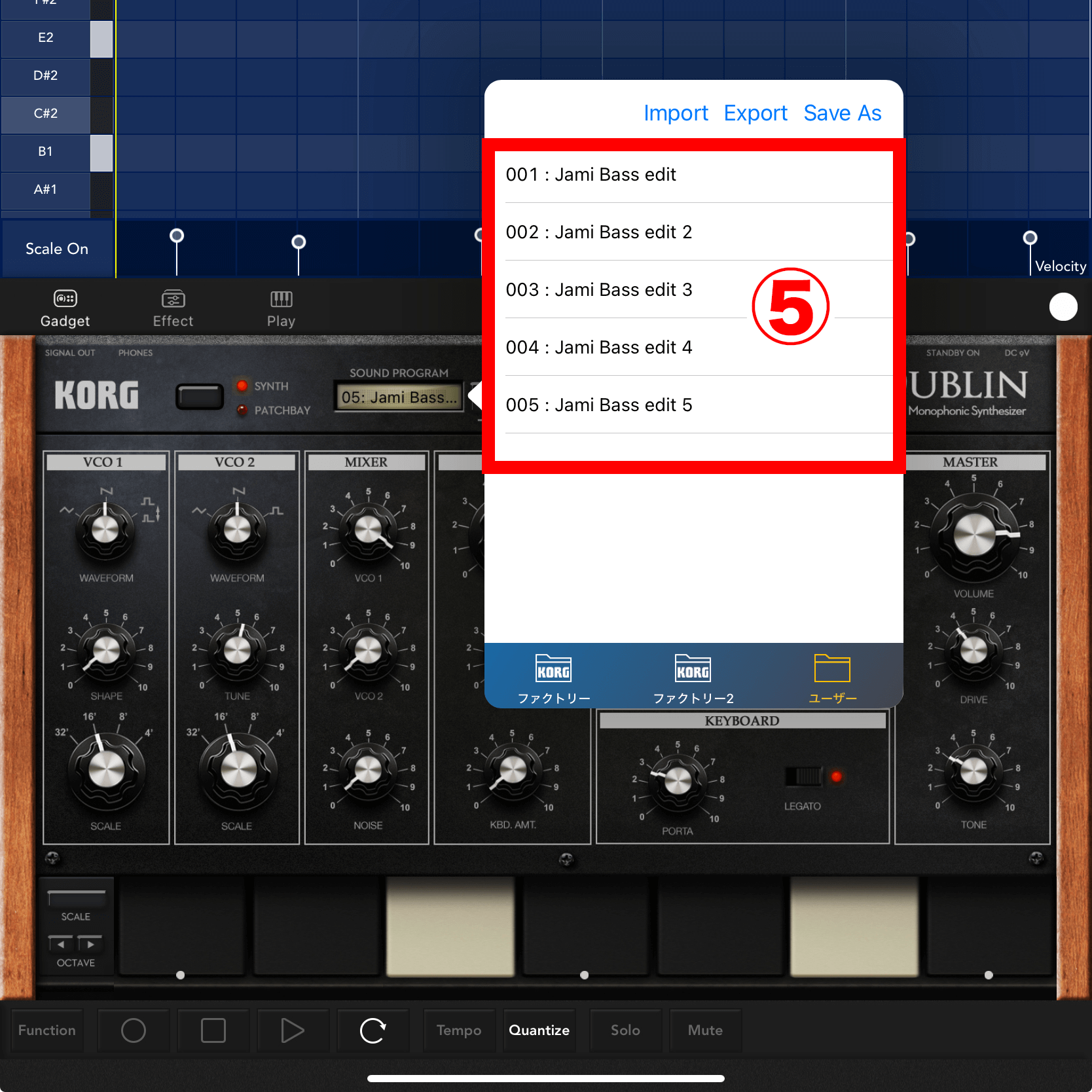
Task: Shift octave down with left arrow
Action: tap(61, 943)
